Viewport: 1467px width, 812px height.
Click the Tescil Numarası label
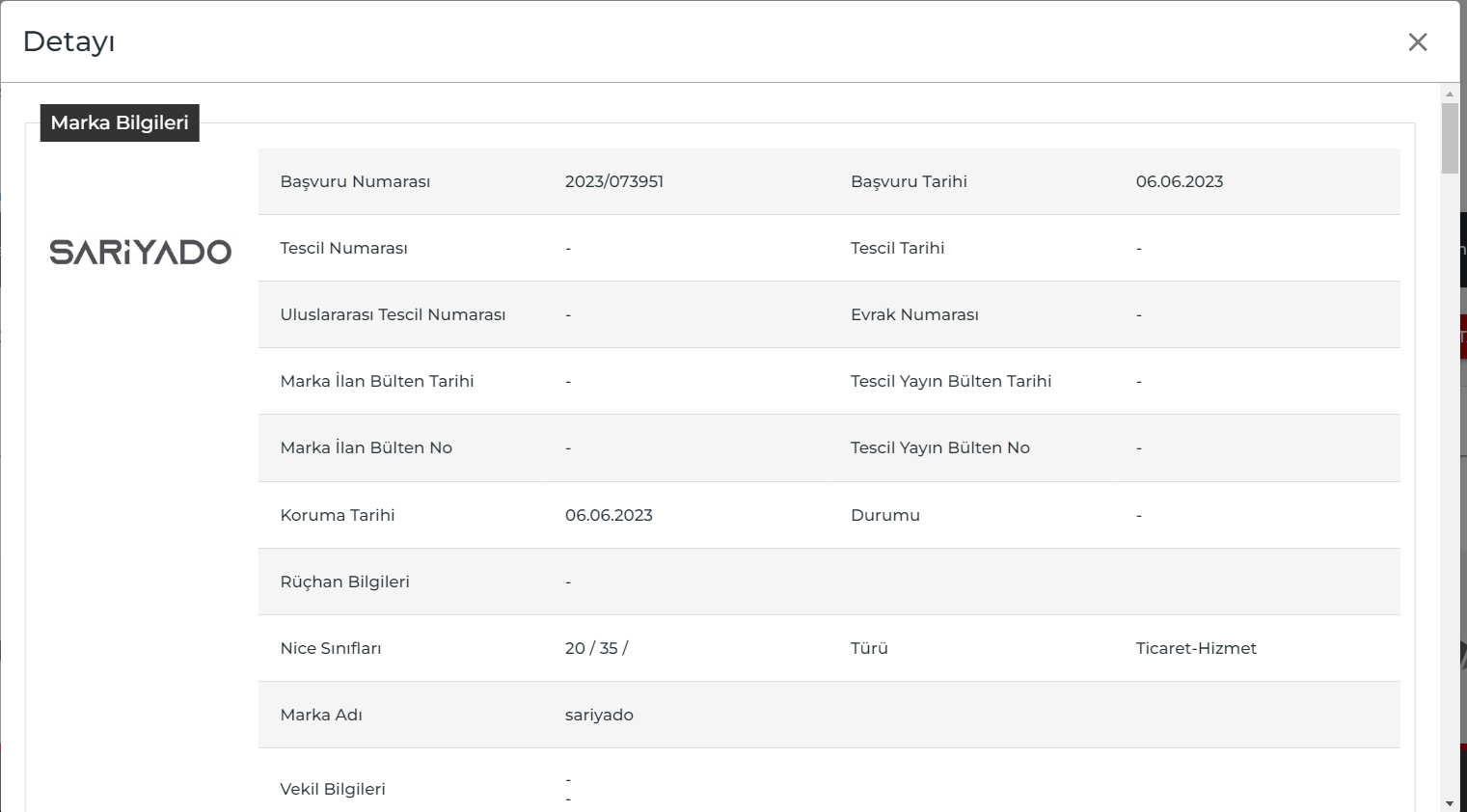343,248
